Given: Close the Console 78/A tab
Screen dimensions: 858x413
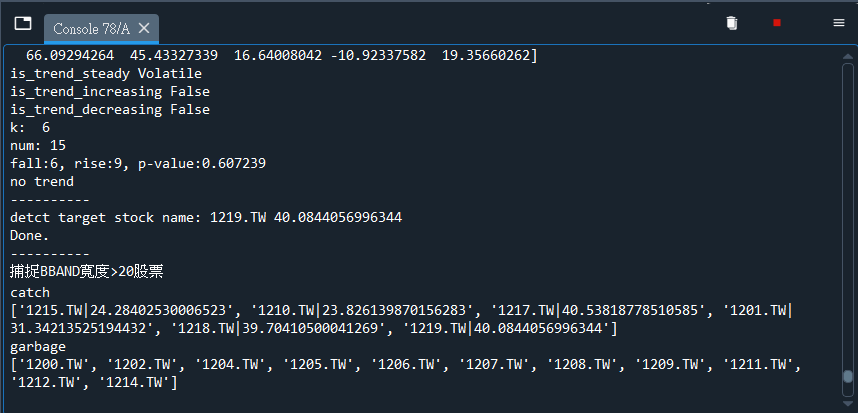Looking at the screenshot, I should 144,28.
